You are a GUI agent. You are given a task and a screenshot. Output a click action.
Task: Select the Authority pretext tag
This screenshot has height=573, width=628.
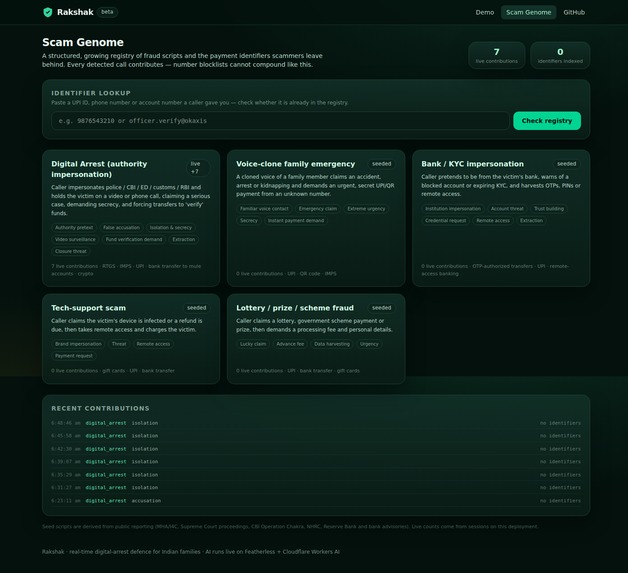click(74, 227)
